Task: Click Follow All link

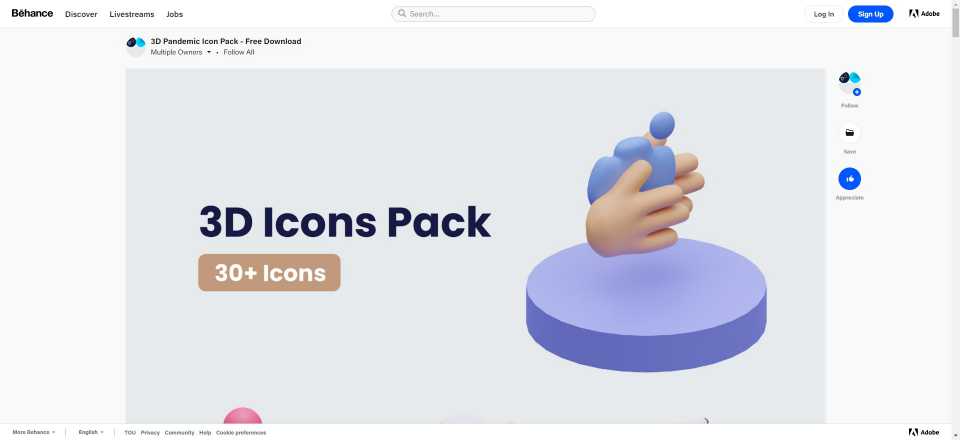Action: coord(239,52)
